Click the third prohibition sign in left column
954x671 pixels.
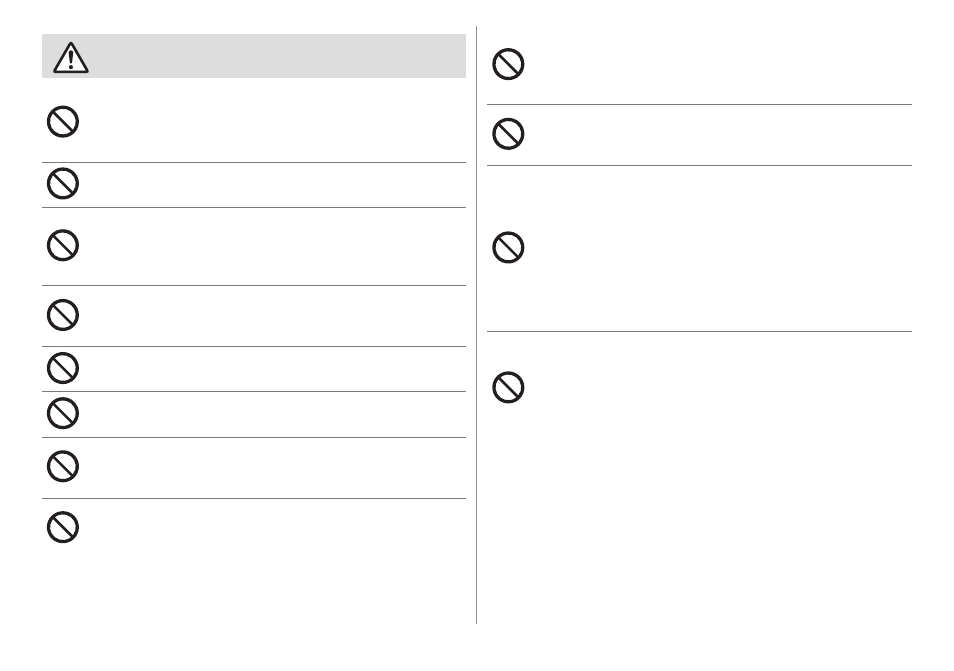63,245
